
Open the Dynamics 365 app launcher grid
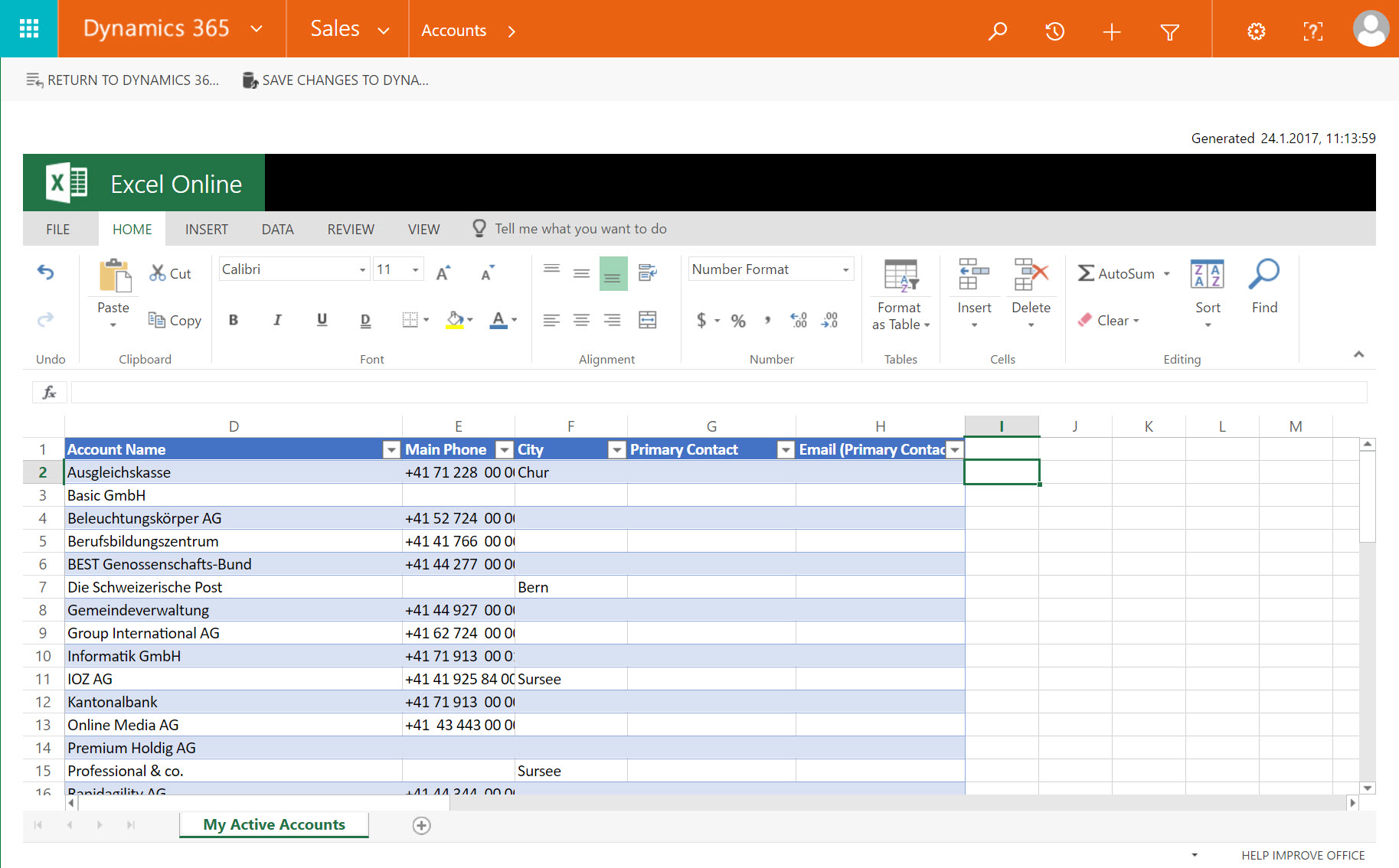(28, 29)
